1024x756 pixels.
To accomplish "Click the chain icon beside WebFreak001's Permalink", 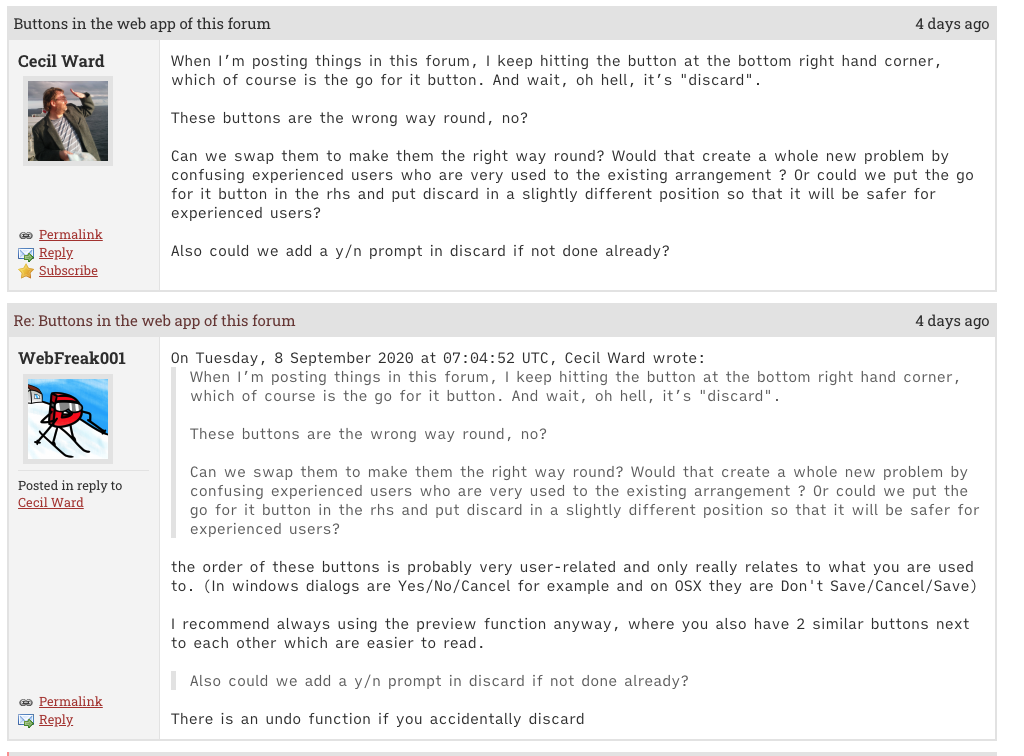I will 26,702.
